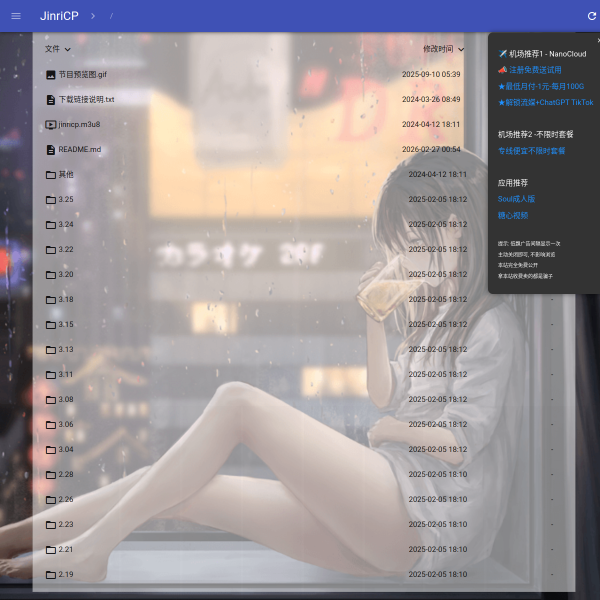The width and height of the screenshot is (600, 600).
Task: Click the document icon for README.md
Action: [x=51, y=150]
